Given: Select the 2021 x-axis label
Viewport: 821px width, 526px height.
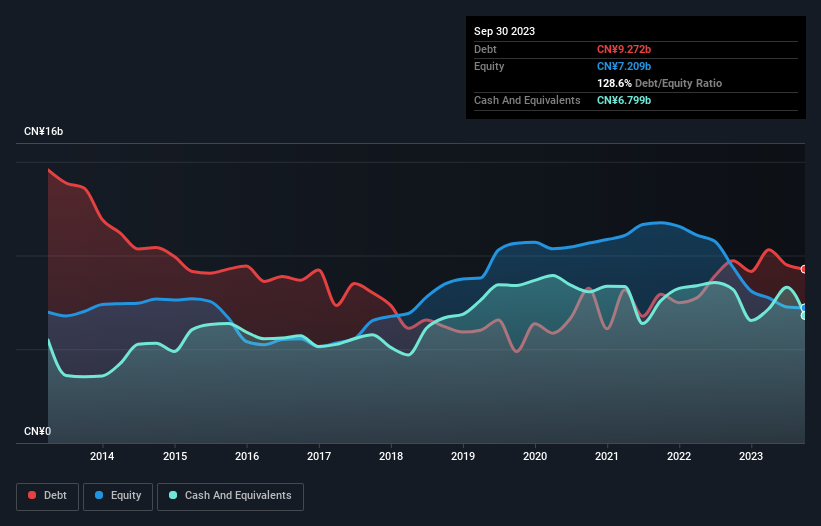Looking at the screenshot, I should tap(607, 456).
